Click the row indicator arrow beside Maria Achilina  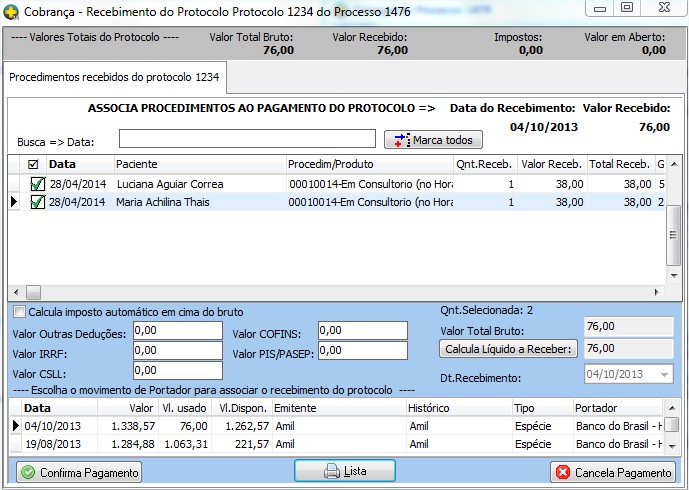coord(14,202)
